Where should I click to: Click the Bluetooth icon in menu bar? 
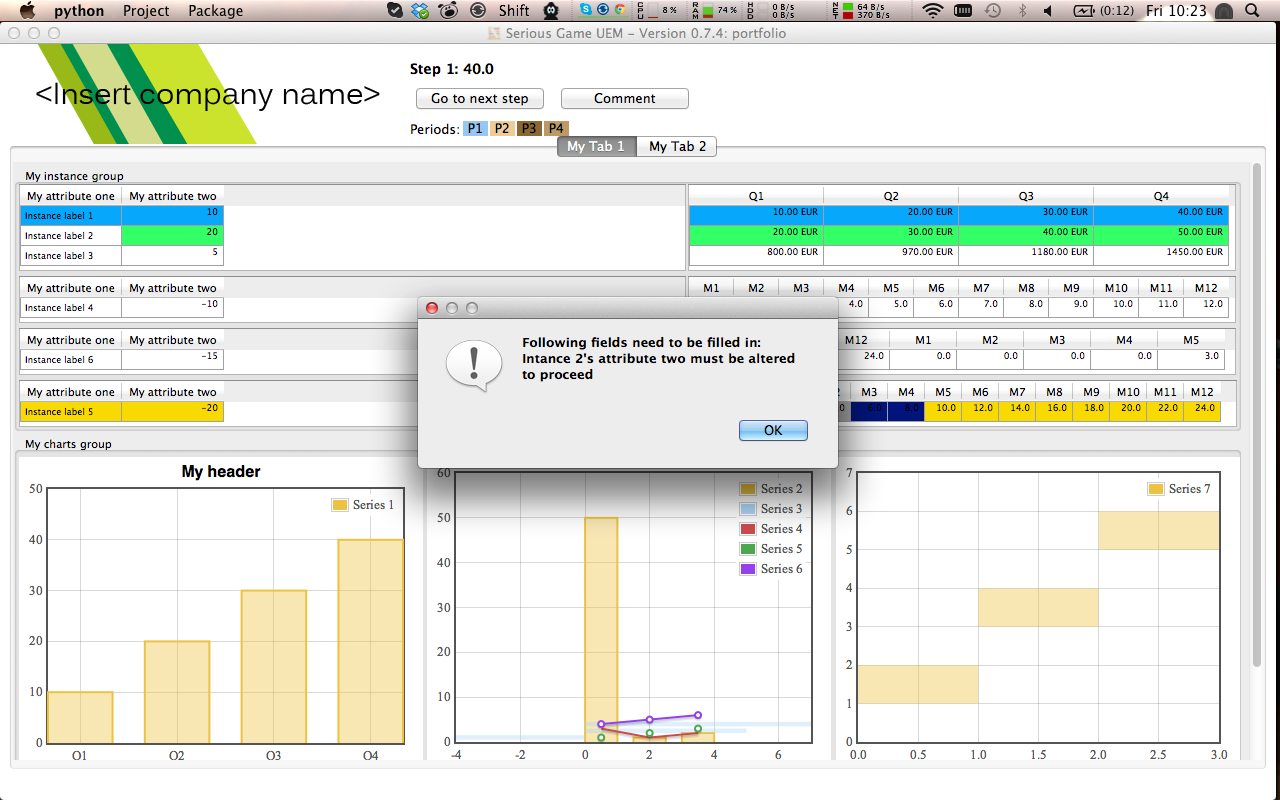point(1021,11)
